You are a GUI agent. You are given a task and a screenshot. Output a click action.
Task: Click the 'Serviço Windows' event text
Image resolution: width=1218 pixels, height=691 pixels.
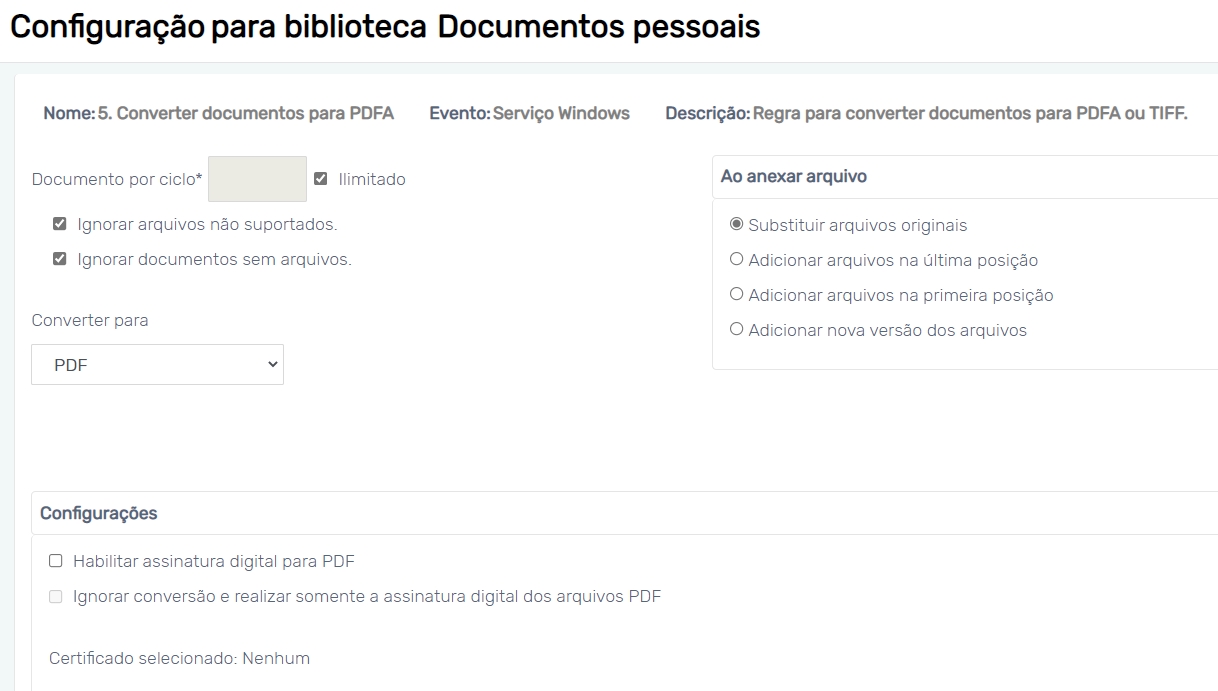(561, 113)
